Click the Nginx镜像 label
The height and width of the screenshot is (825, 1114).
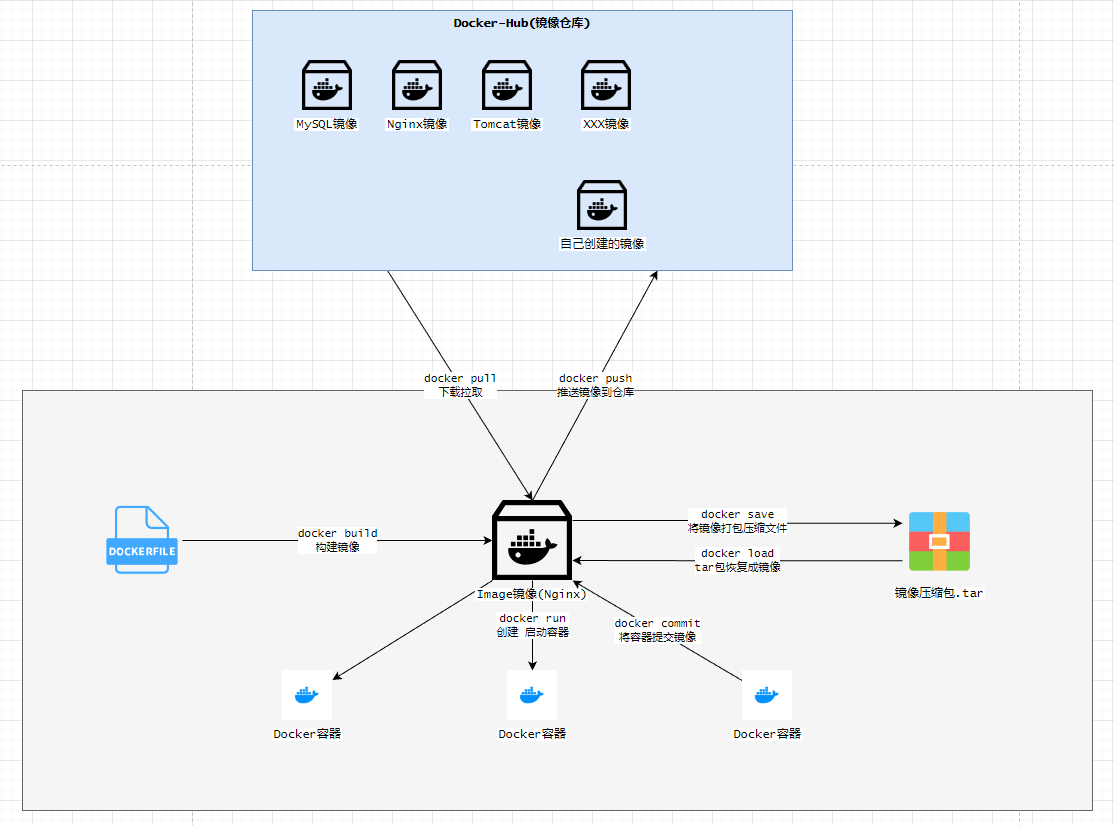[x=417, y=124]
